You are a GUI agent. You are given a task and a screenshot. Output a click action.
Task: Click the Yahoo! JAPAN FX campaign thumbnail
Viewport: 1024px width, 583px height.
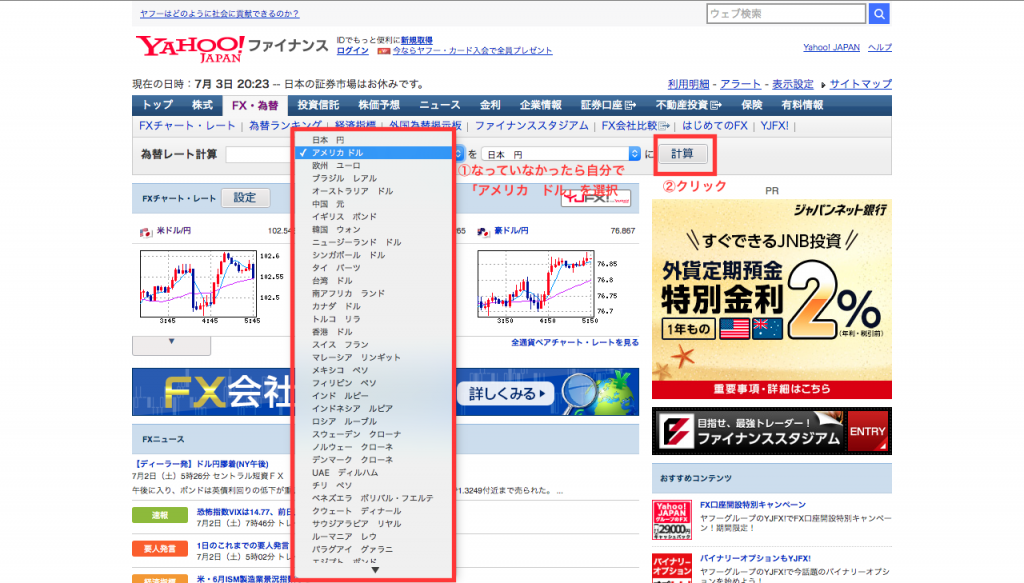tap(672, 520)
